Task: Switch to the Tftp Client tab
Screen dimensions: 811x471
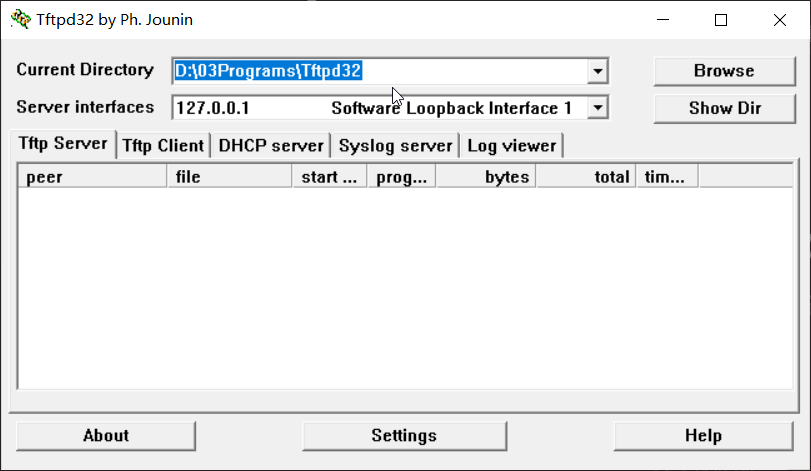Action: (163, 146)
